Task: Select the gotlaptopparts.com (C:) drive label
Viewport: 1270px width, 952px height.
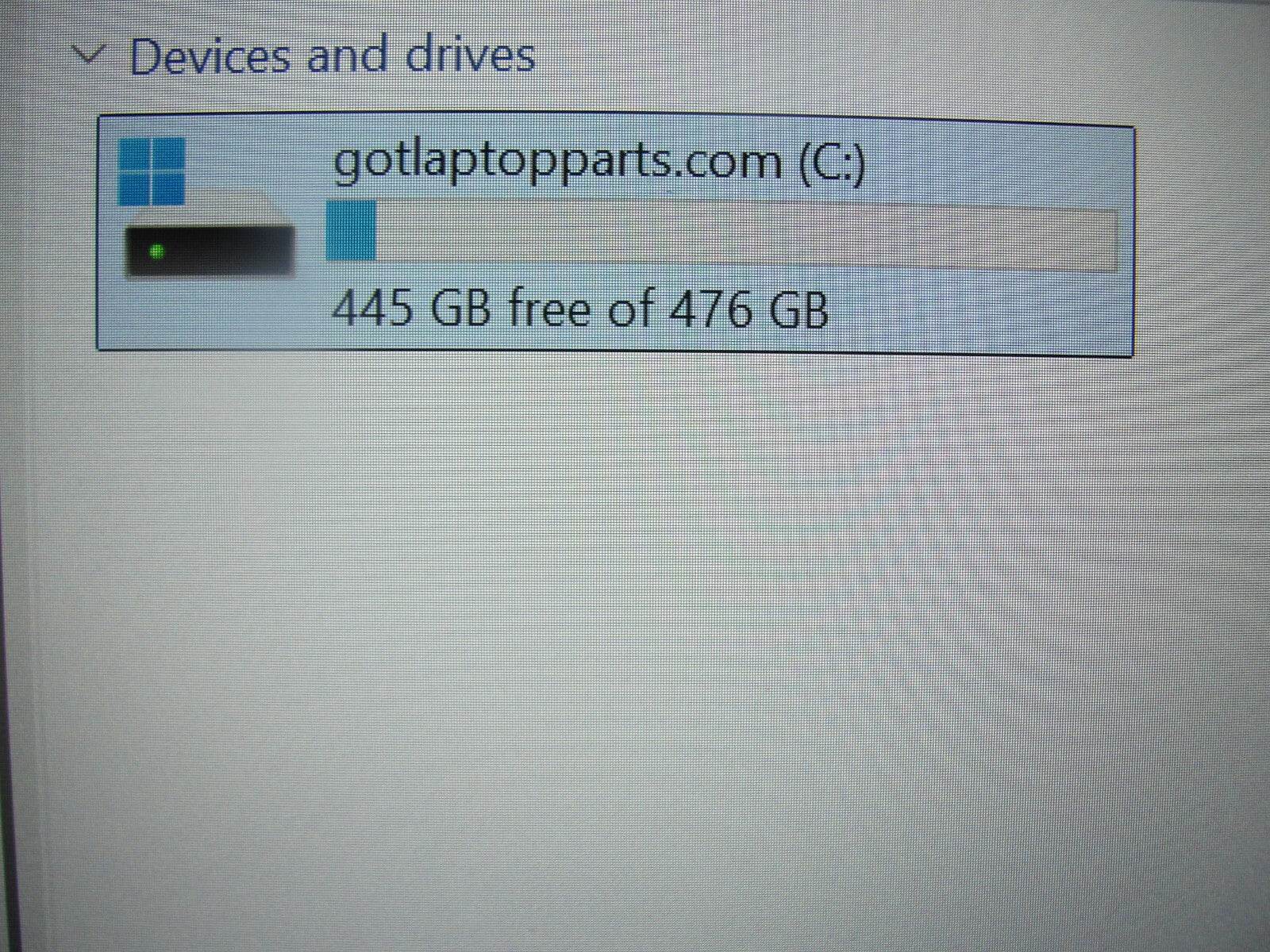Action: pos(599,163)
